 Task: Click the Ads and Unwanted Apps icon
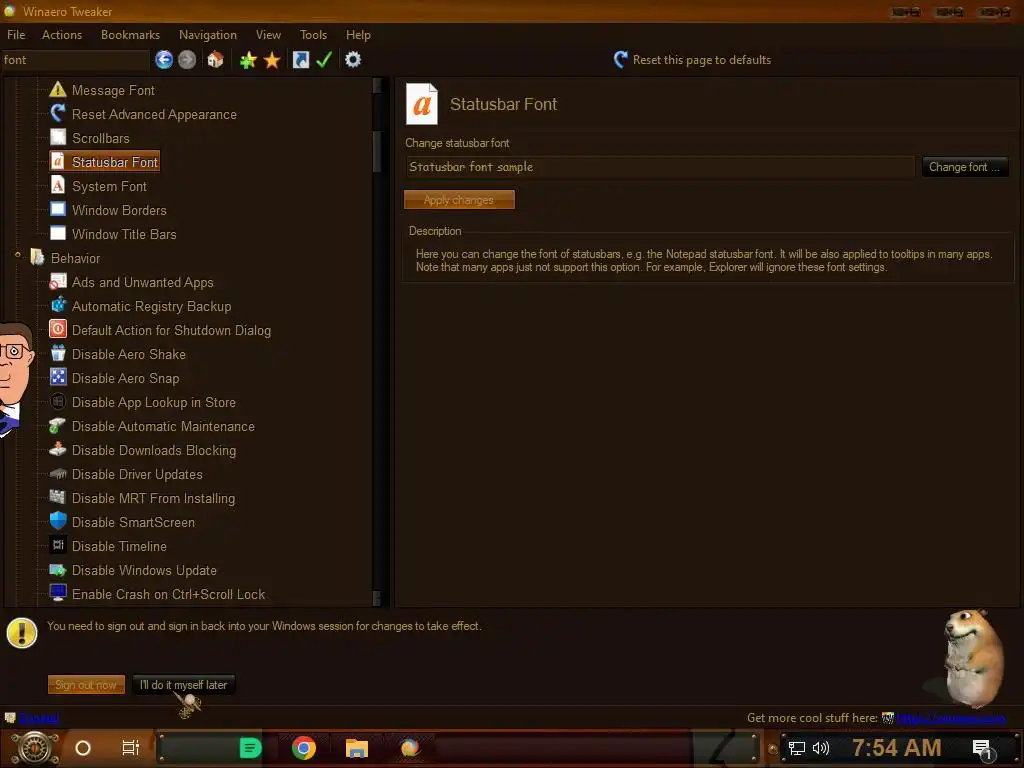(x=58, y=281)
